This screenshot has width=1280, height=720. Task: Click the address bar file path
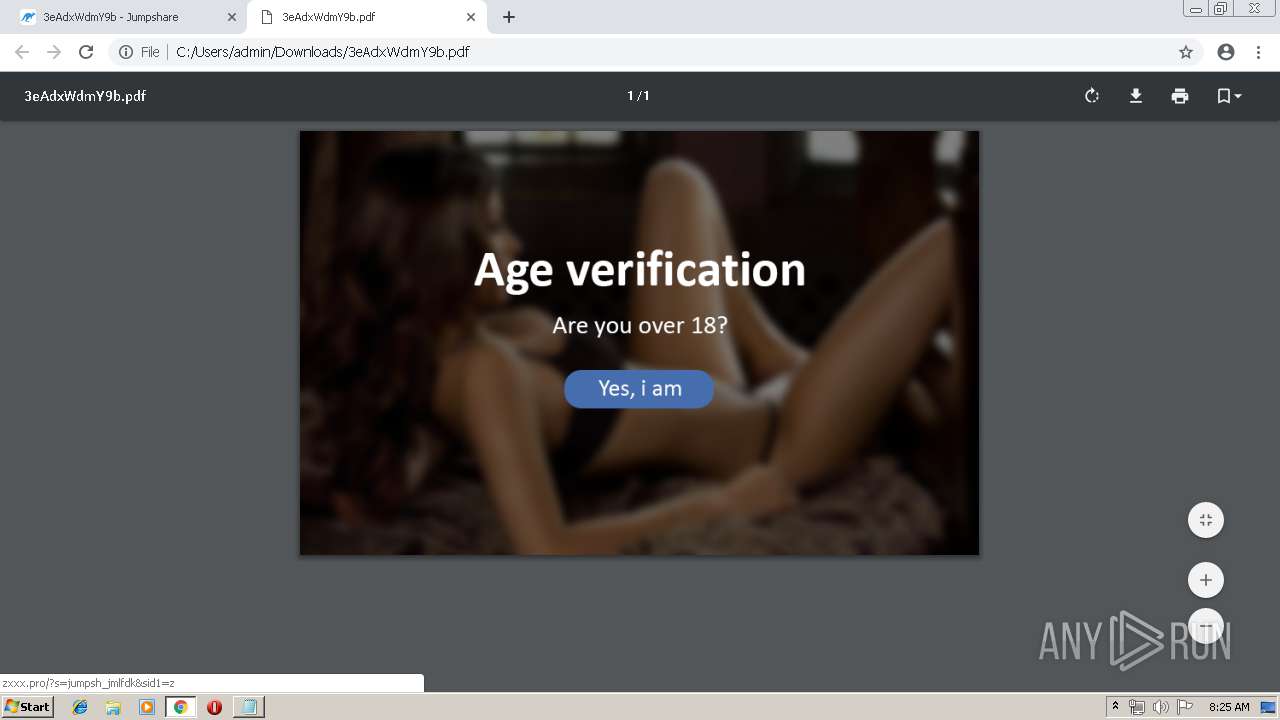click(323, 52)
